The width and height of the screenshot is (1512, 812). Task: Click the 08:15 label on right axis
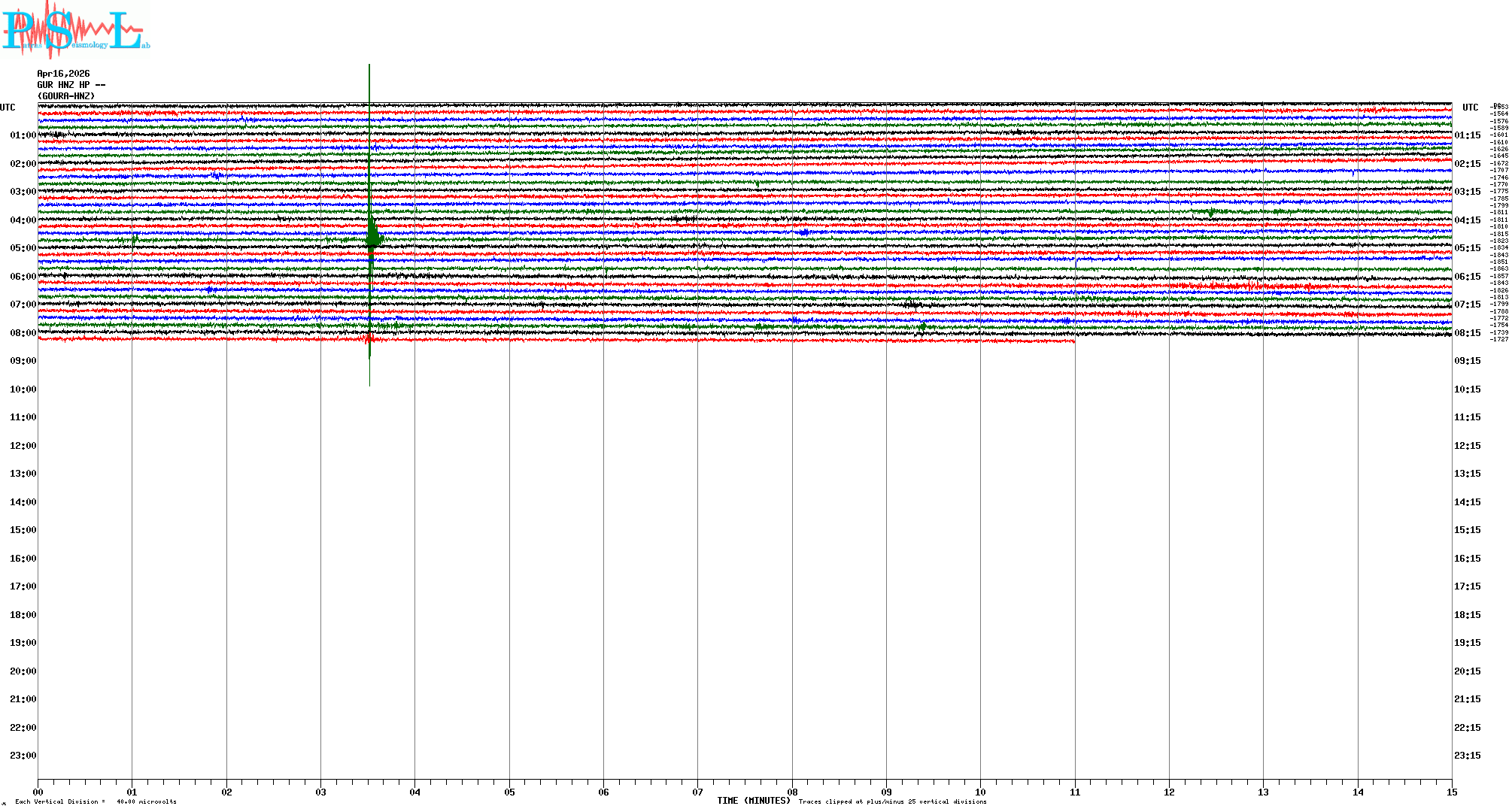tap(1467, 333)
